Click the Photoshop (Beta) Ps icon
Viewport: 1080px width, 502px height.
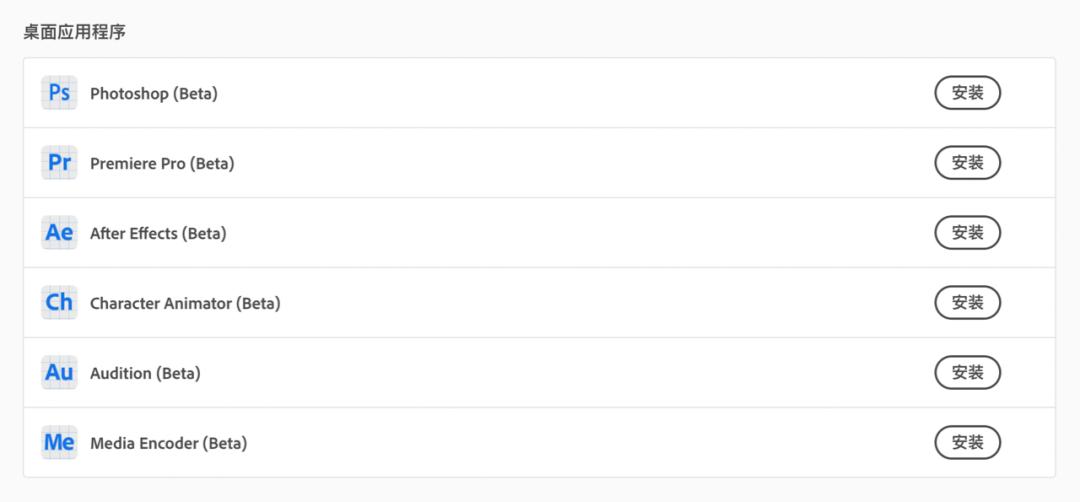(x=59, y=93)
